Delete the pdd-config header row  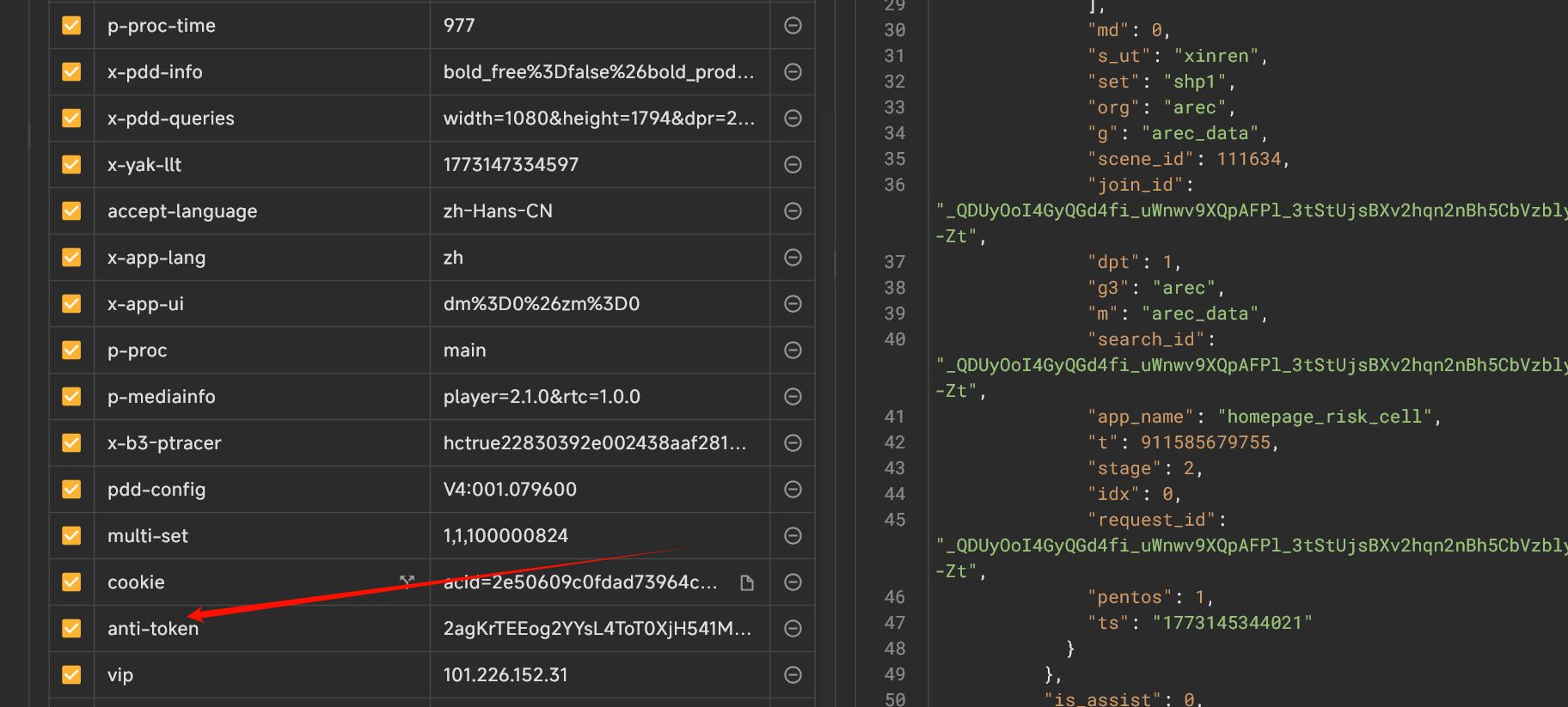click(x=793, y=490)
